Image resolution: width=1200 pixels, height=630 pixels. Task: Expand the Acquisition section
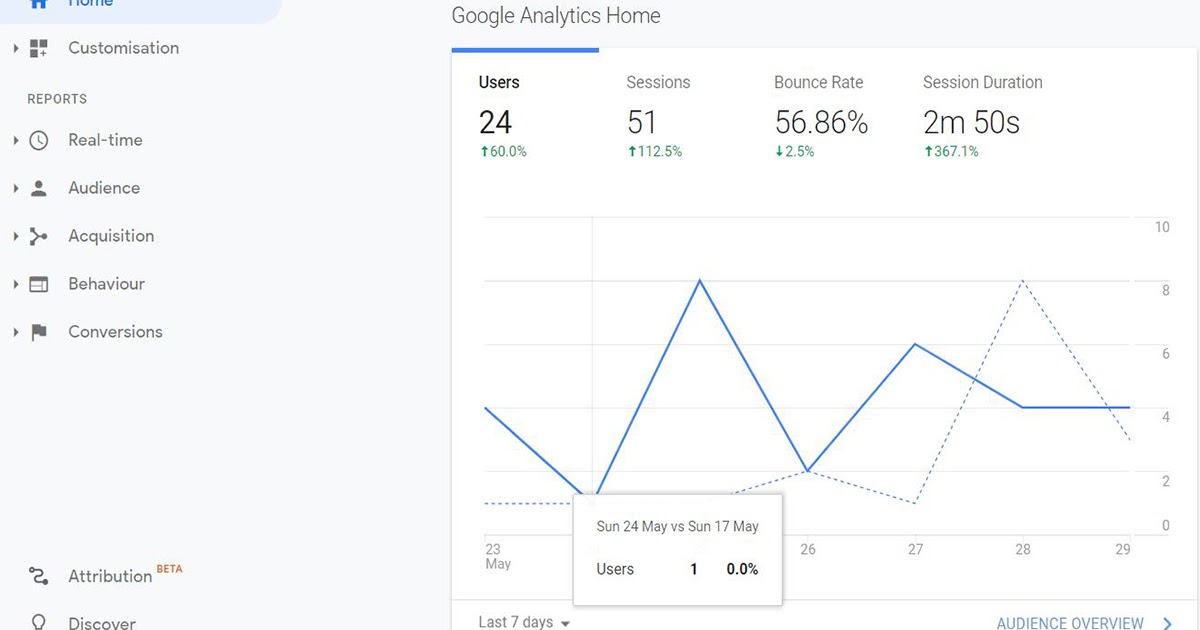coord(14,236)
